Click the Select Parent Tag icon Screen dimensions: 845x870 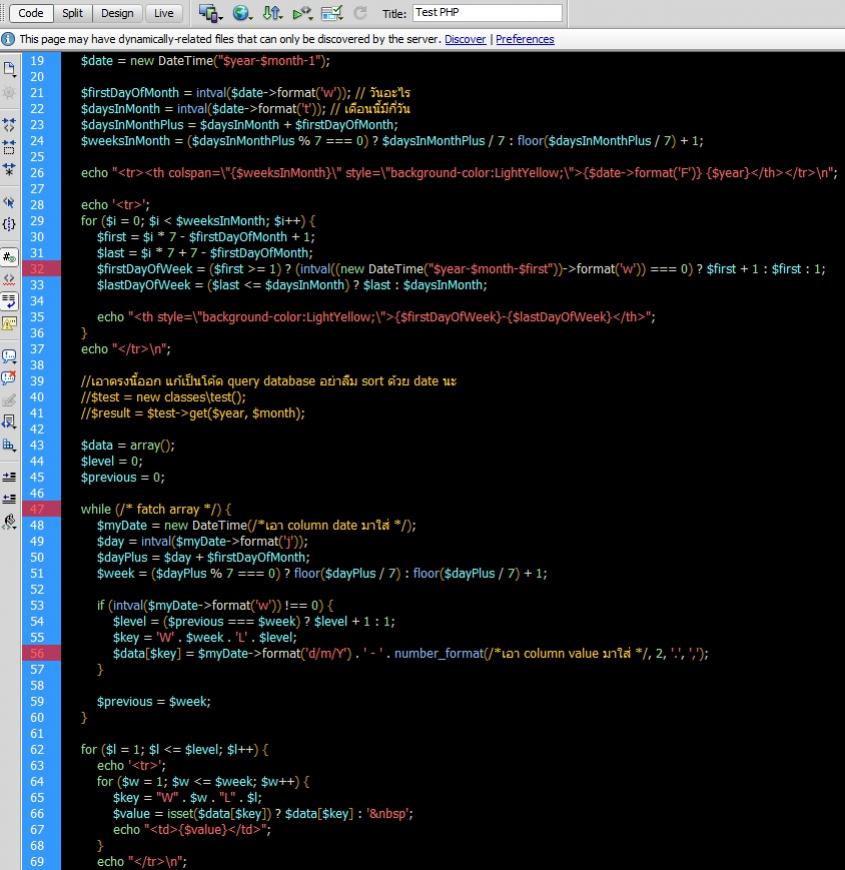pos(10,202)
